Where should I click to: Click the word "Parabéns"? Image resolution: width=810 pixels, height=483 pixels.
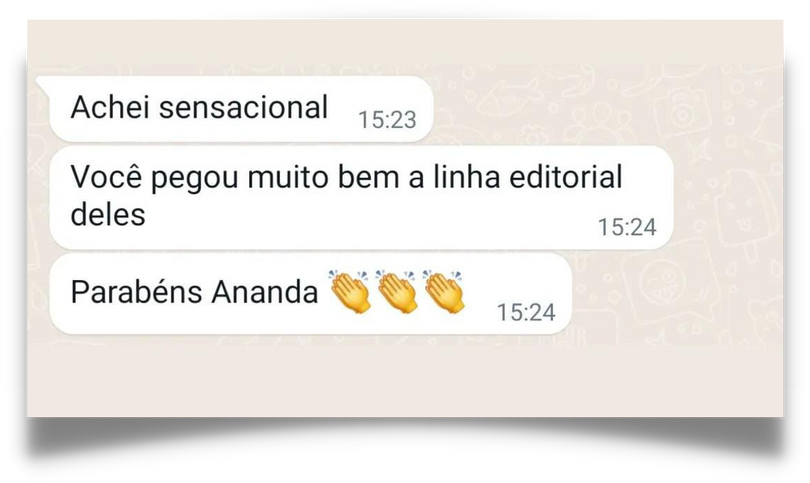coord(136,292)
